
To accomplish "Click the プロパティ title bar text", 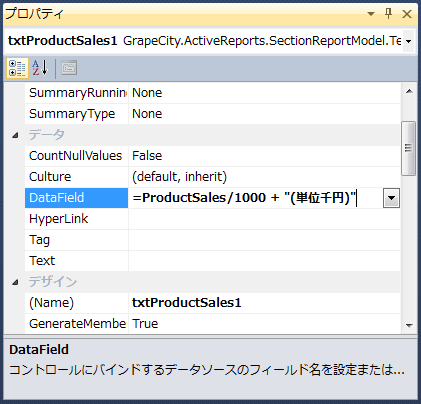I will pos(34,14).
